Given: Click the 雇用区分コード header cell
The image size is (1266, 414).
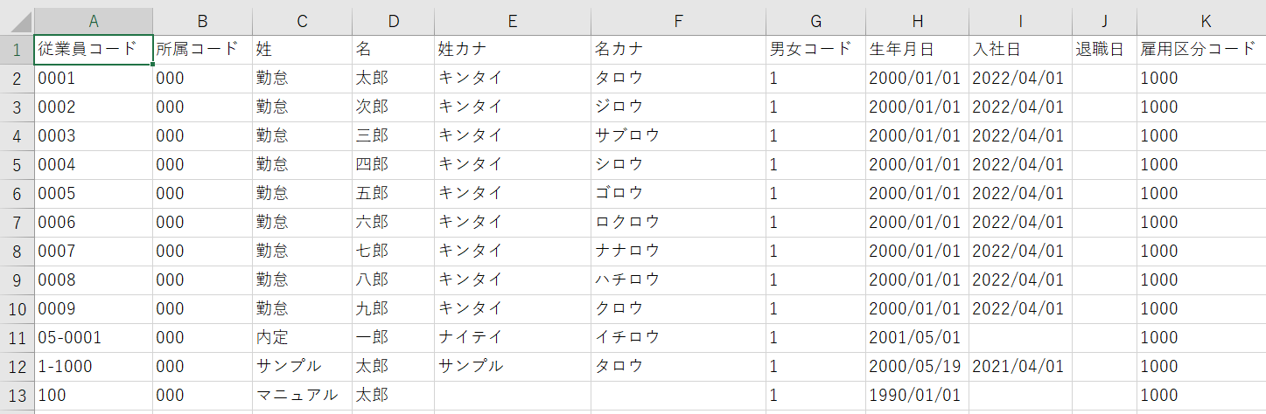Looking at the screenshot, I should coord(1200,50).
